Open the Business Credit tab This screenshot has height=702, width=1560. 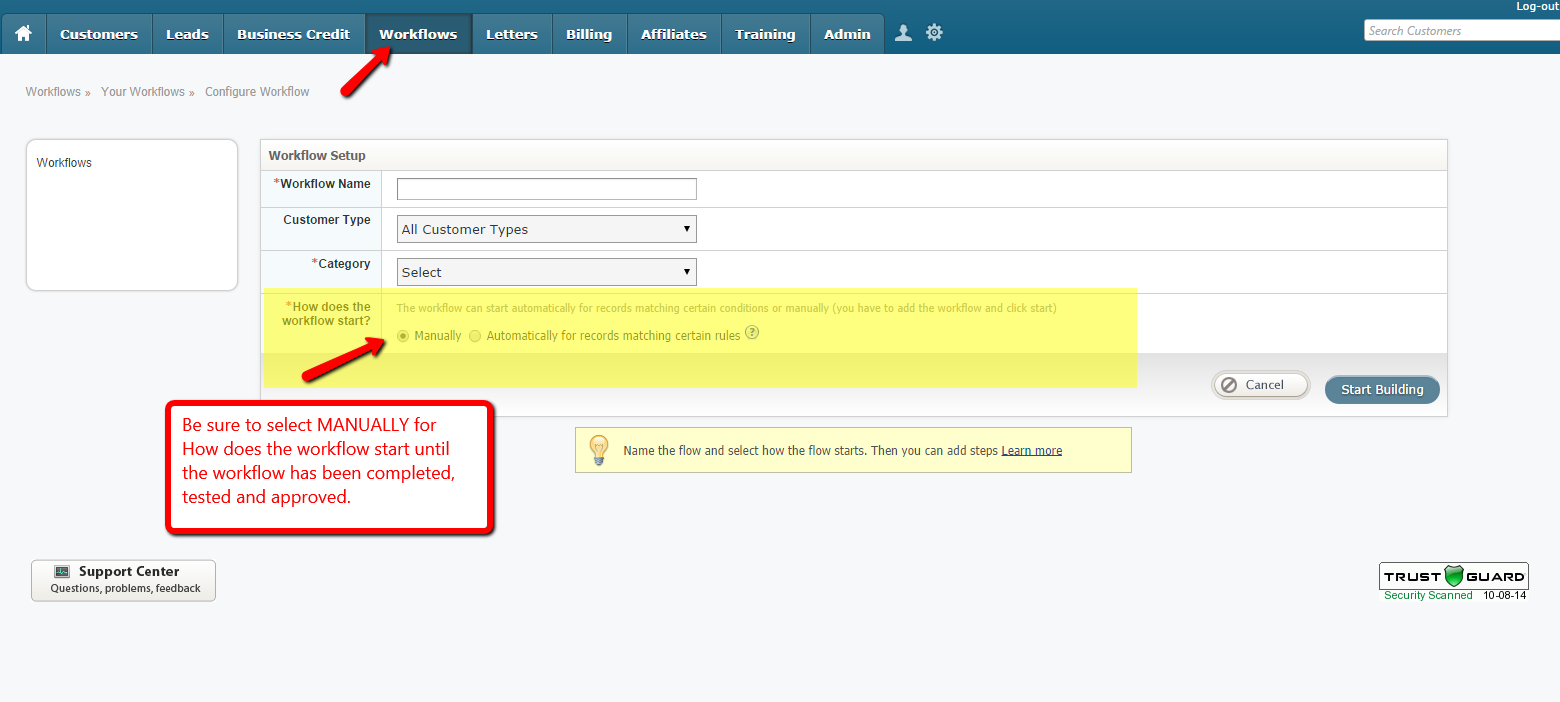293,34
